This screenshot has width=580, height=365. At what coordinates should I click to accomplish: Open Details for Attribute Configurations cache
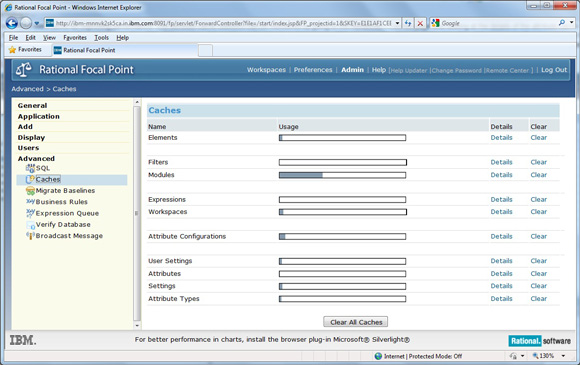[501, 236]
